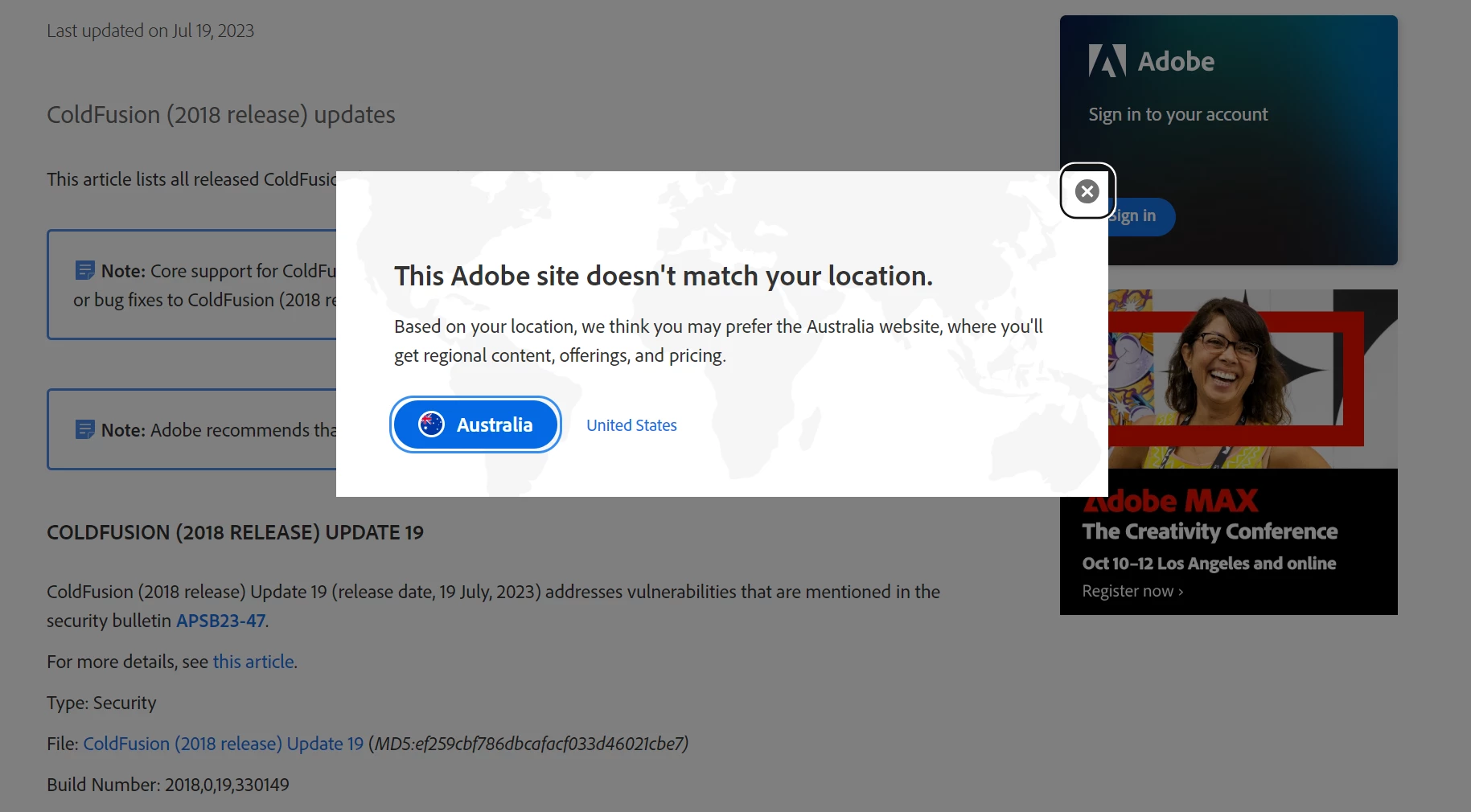Click the dialog heading about location mismatch
The image size is (1471, 812).
coord(664,276)
